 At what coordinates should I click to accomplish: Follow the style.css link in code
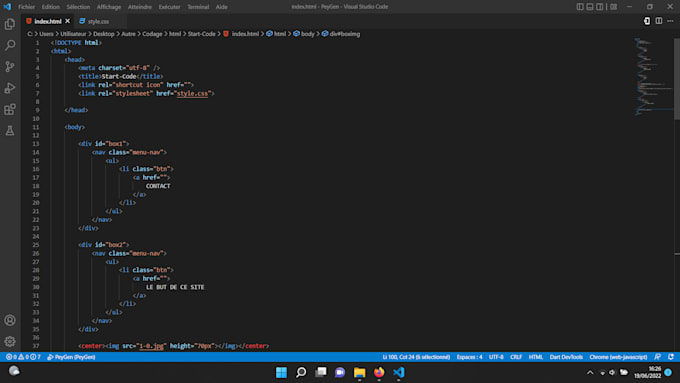(193, 93)
